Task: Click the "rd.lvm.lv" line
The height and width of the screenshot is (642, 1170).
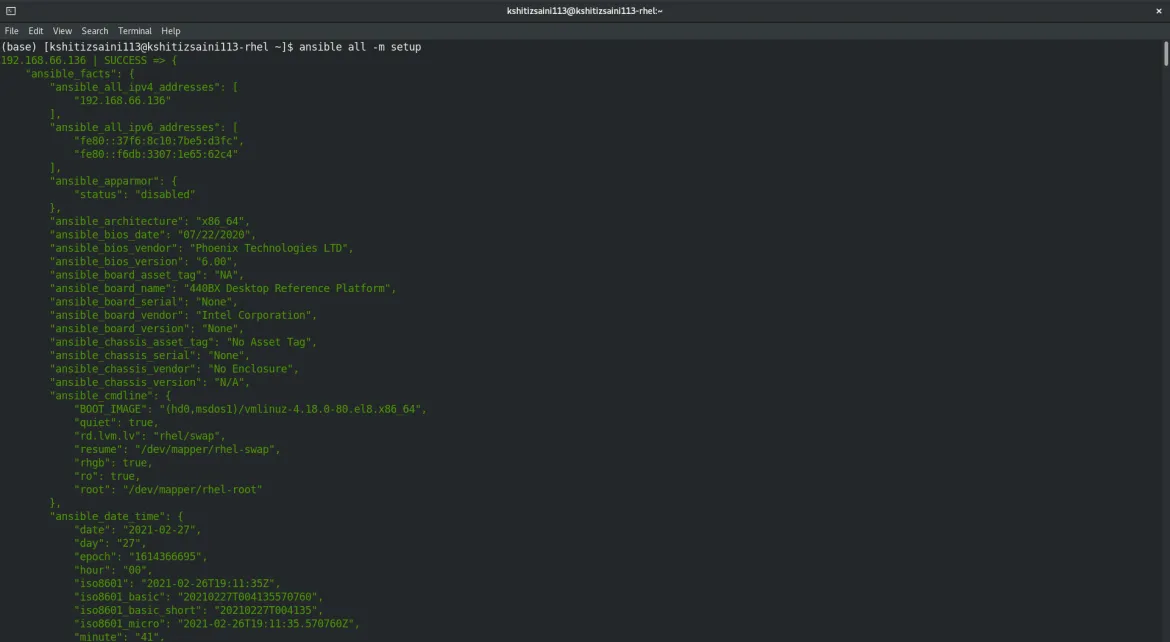Action: click(x=149, y=436)
